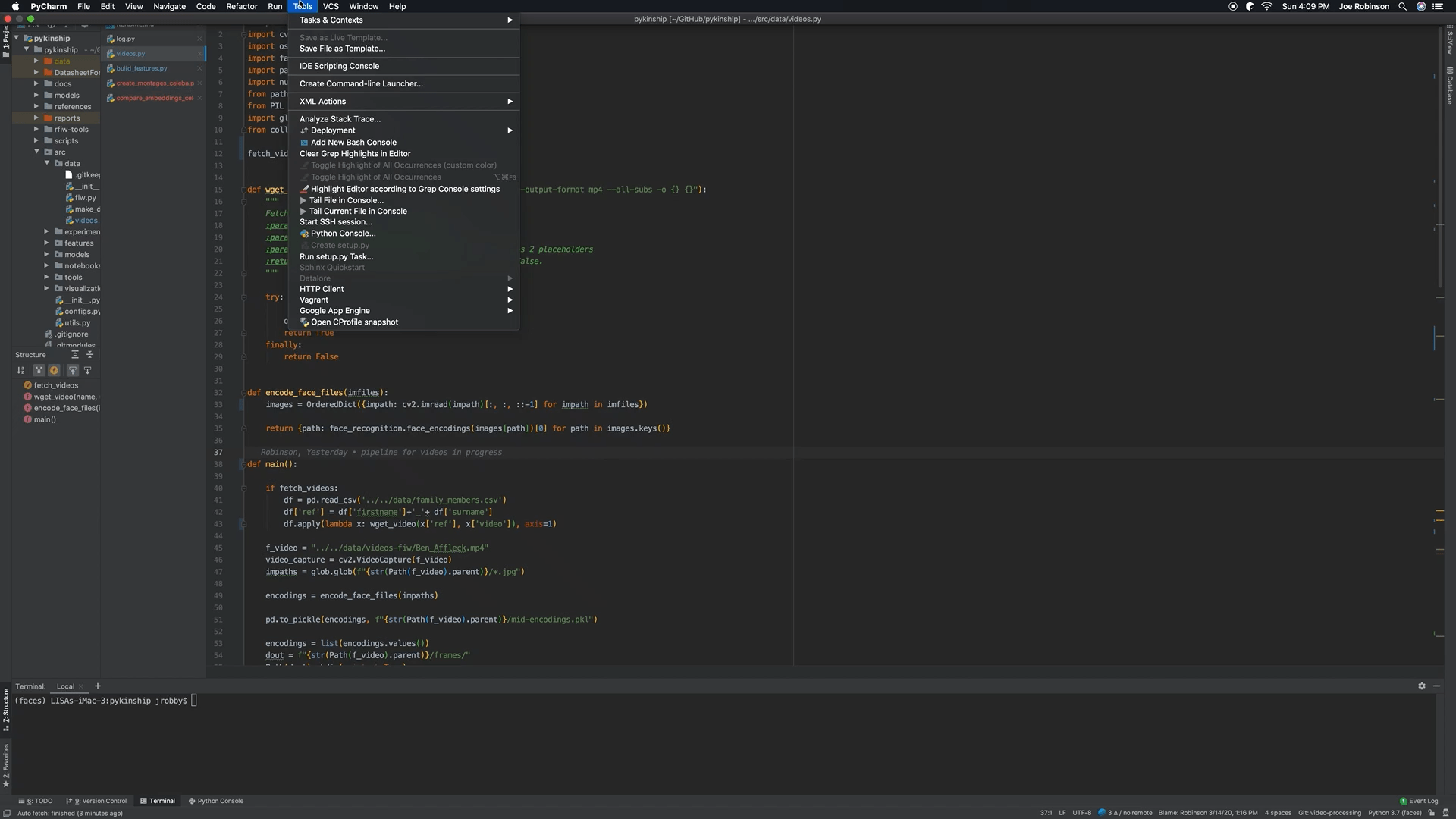
Task: Toggle Autoscroll to Source in Structure
Action: [73, 371]
